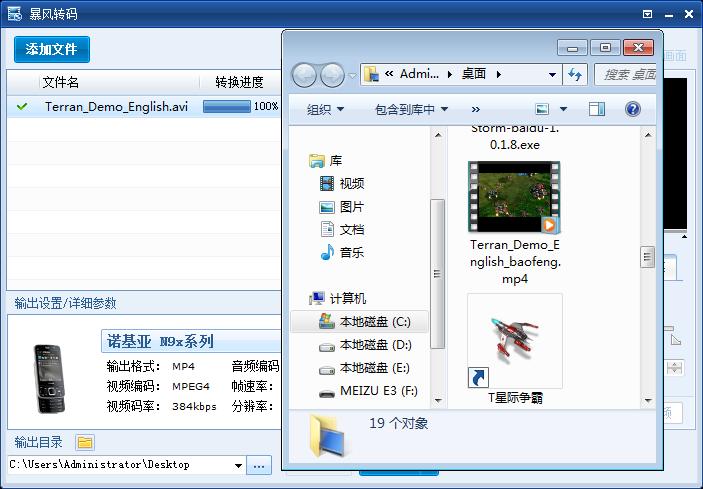Screen dimensions: 703x489
Task: Open the 包含到库中 menu
Action: [411, 109]
